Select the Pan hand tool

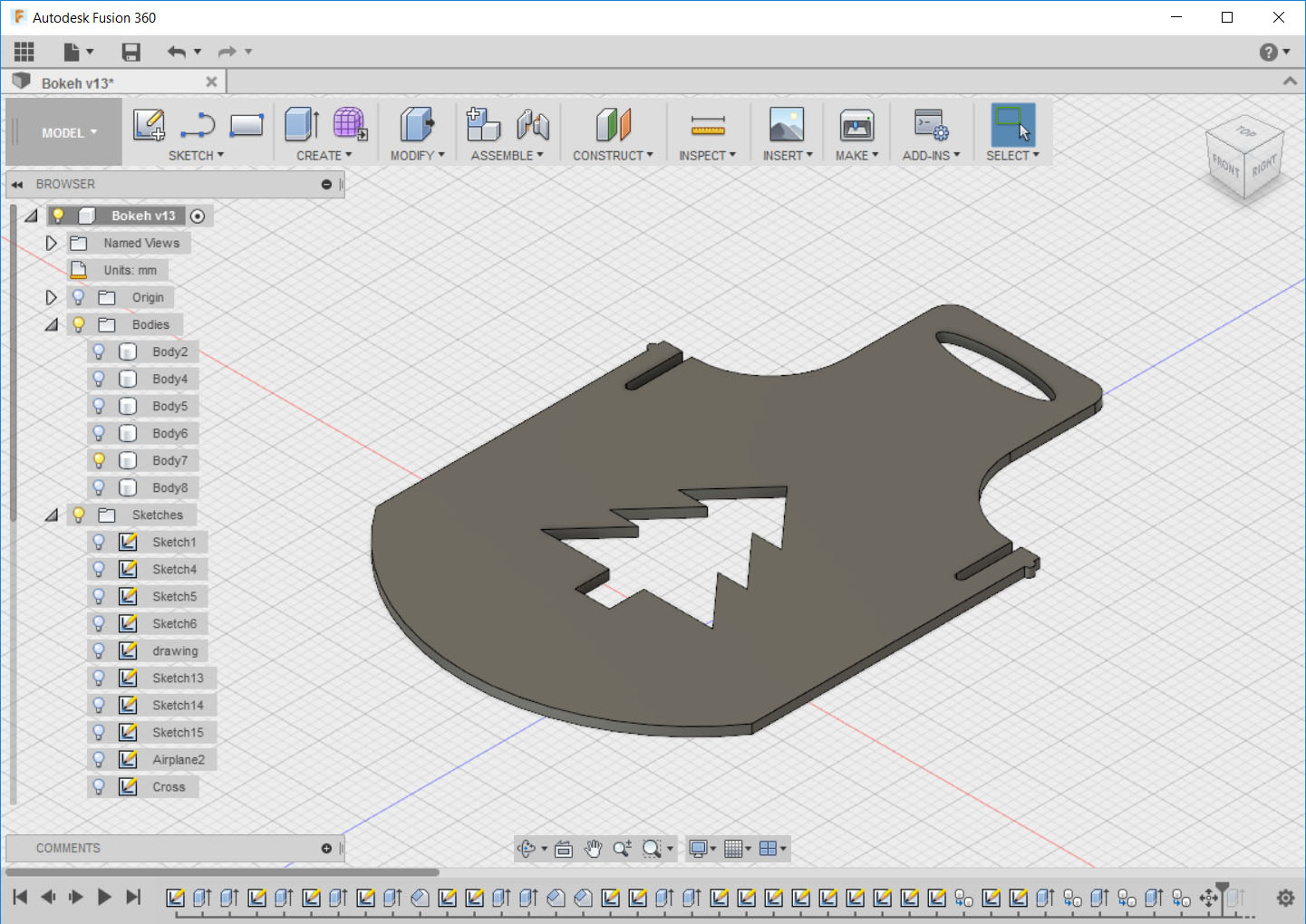[x=593, y=849]
